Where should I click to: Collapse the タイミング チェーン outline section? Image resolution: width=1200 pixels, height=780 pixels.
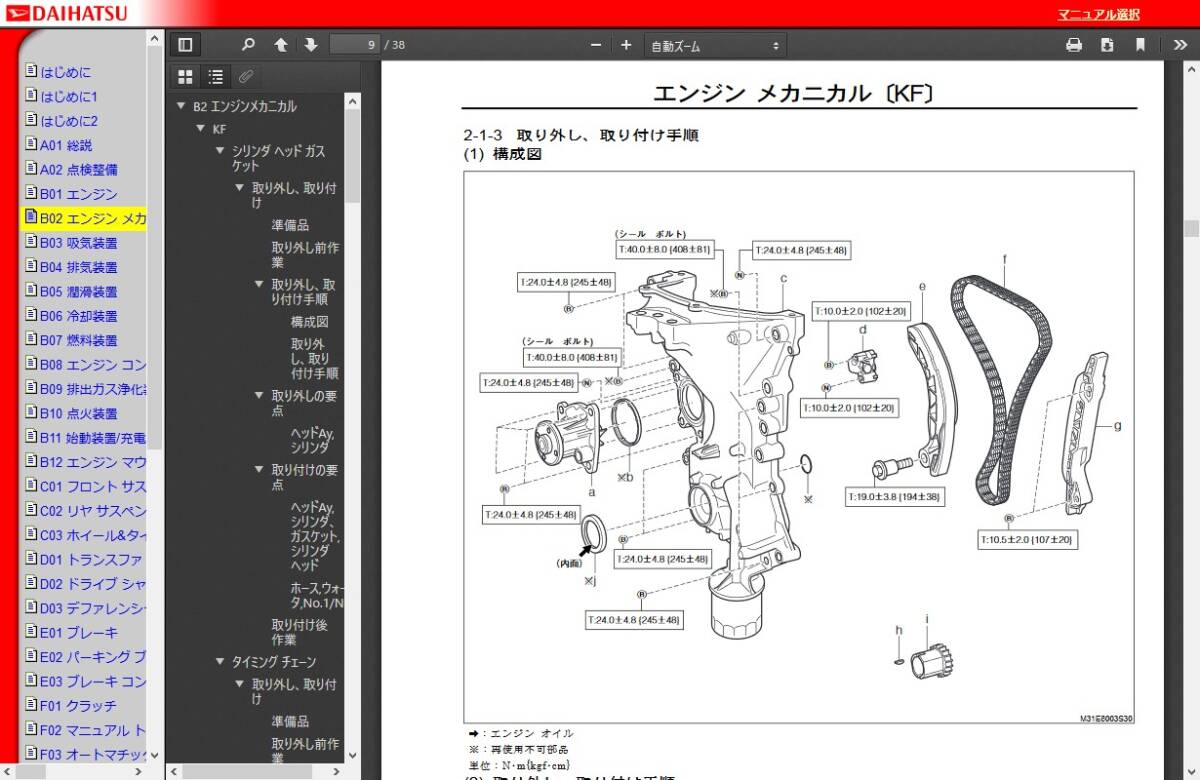point(220,662)
